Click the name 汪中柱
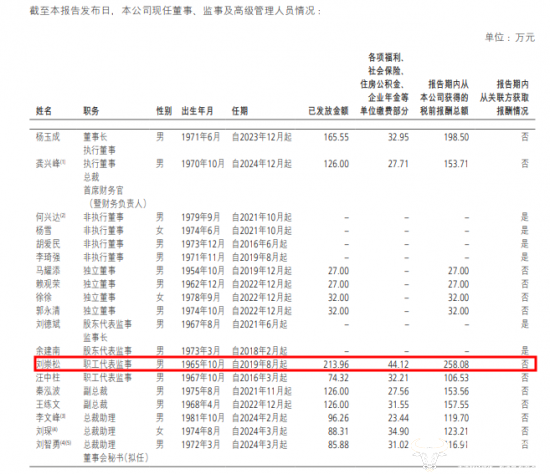The image size is (550, 474). [48, 378]
